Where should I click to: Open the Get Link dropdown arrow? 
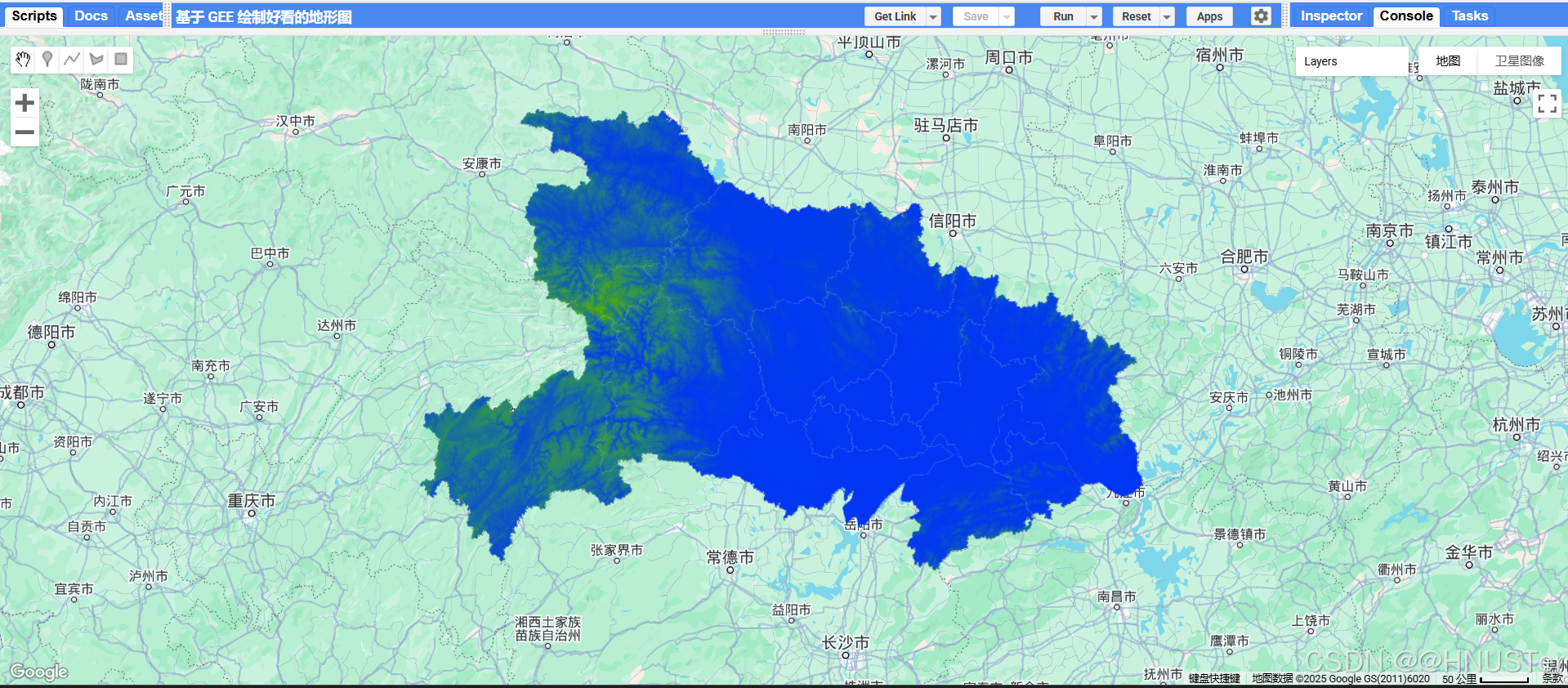pyautogui.click(x=933, y=16)
